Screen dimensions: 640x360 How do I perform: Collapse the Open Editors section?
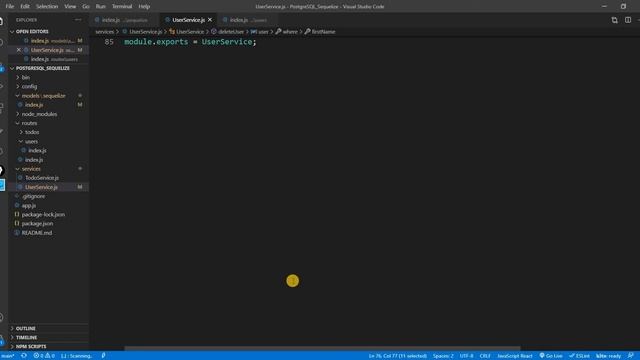pyautogui.click(x=48, y=31)
